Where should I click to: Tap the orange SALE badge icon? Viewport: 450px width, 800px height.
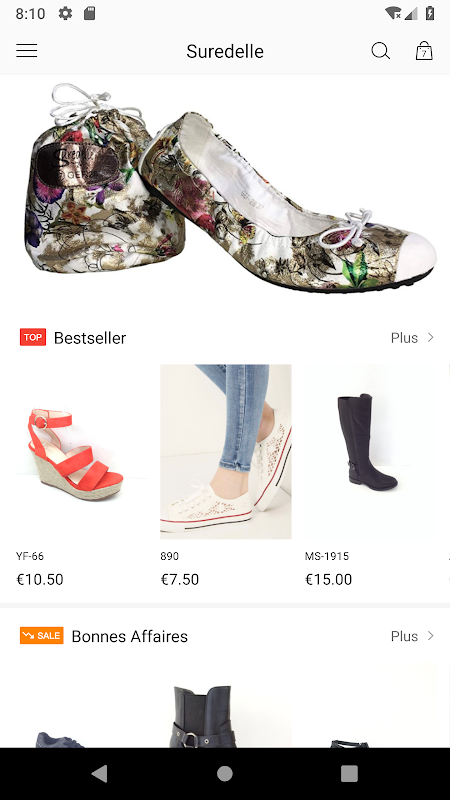(42, 636)
